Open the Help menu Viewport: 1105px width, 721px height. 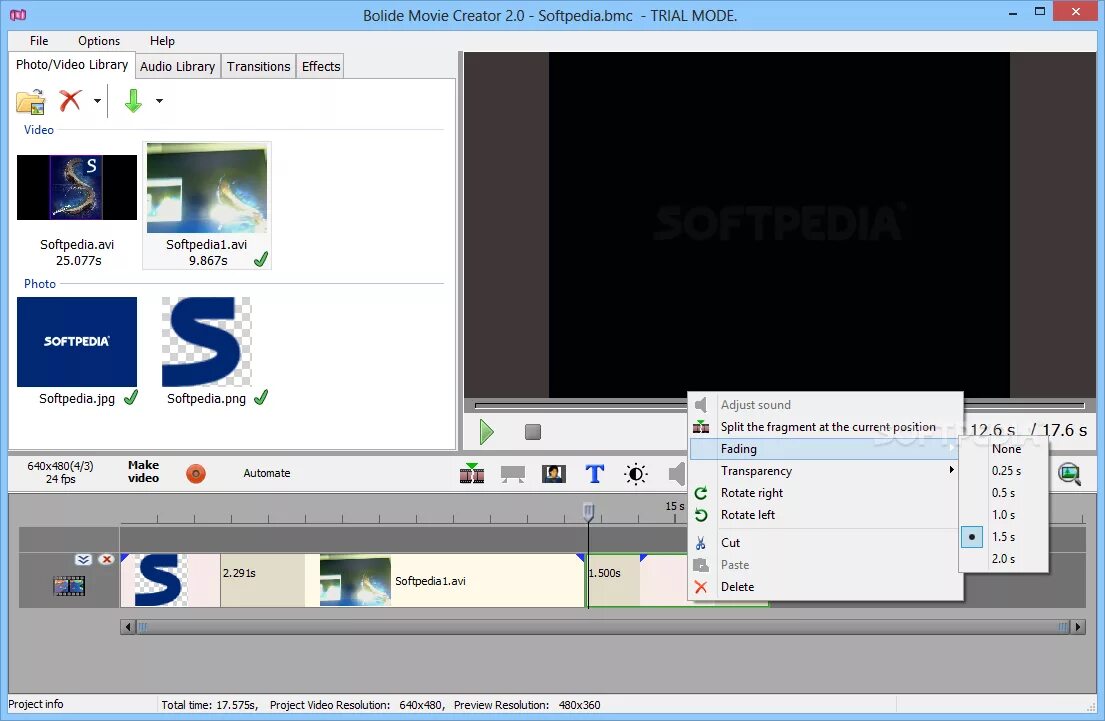162,41
